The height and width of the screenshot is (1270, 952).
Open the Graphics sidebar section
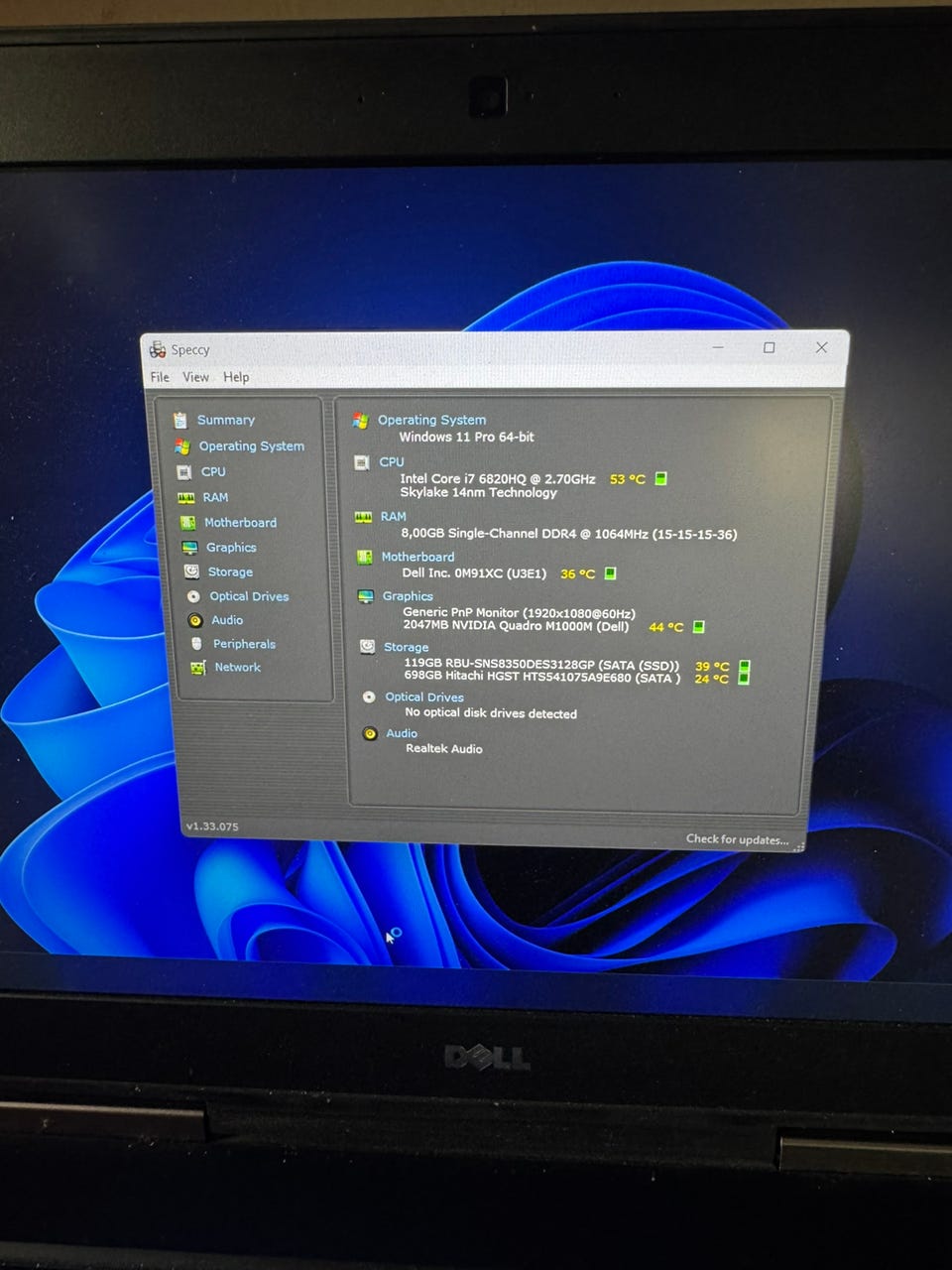231,548
